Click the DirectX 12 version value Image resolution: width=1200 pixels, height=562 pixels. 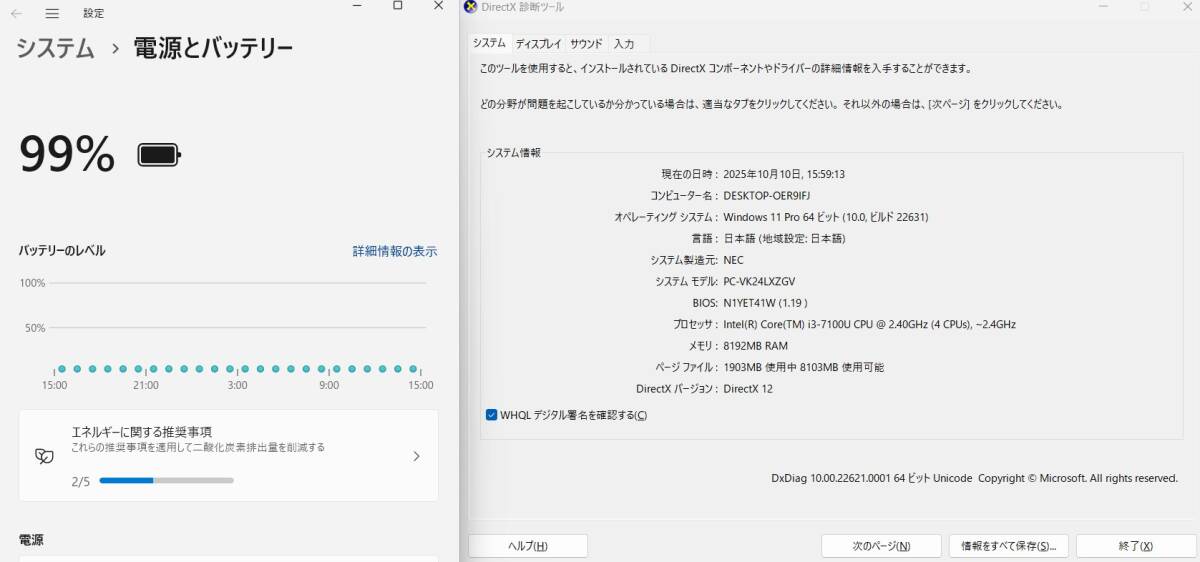[x=748, y=389]
